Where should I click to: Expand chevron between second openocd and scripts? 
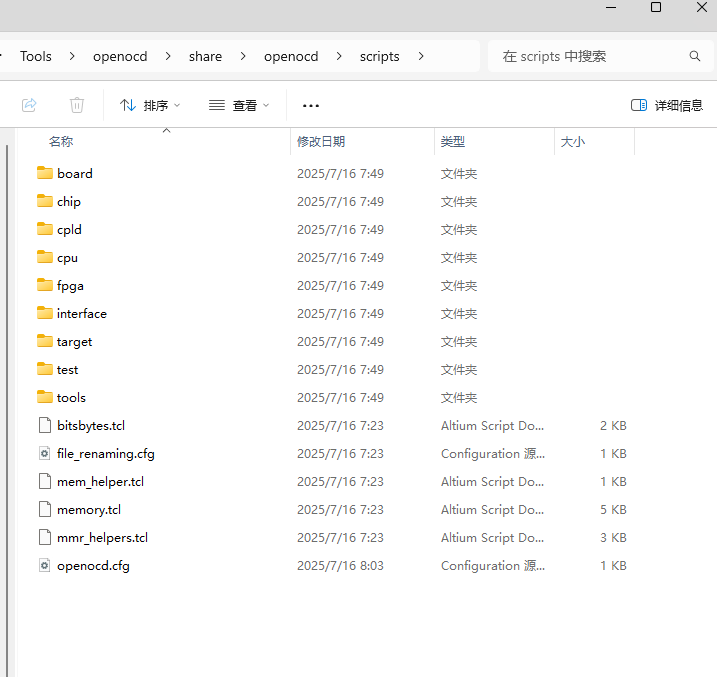(x=339, y=56)
